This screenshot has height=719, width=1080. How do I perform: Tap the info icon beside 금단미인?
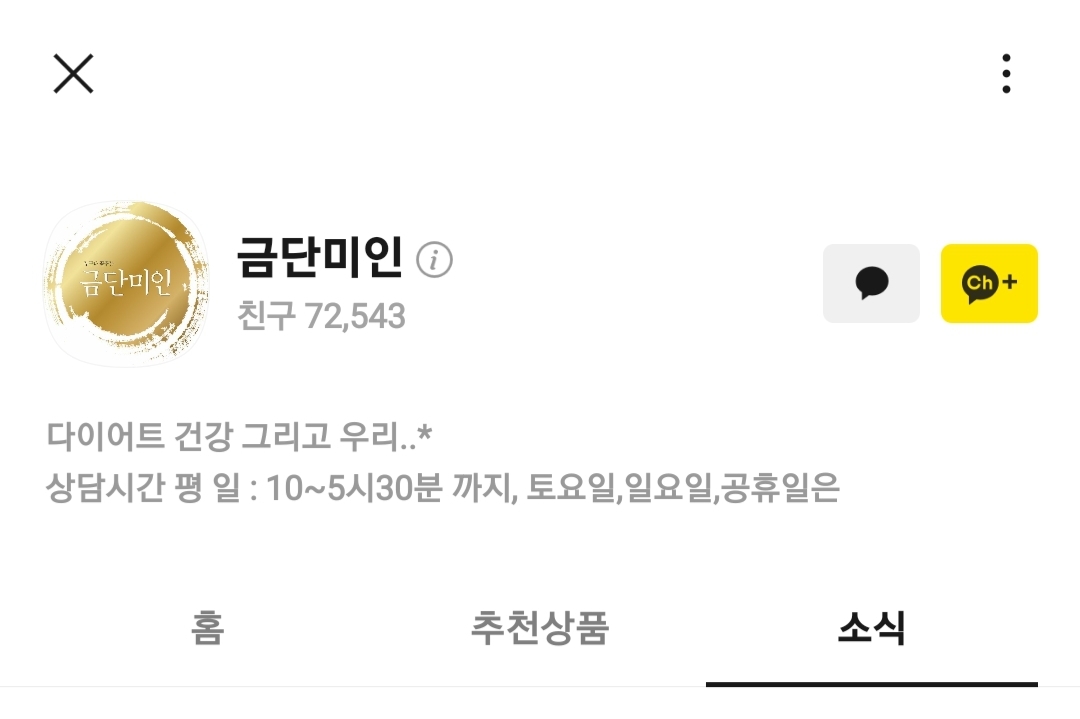(434, 260)
